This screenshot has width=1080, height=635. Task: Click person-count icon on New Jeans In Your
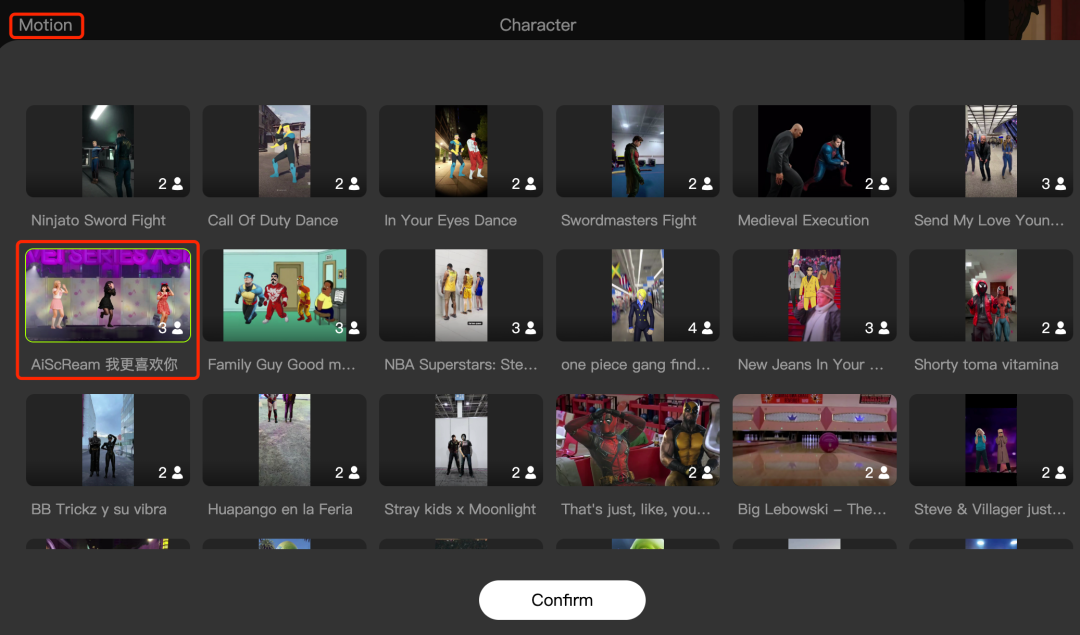click(x=884, y=328)
